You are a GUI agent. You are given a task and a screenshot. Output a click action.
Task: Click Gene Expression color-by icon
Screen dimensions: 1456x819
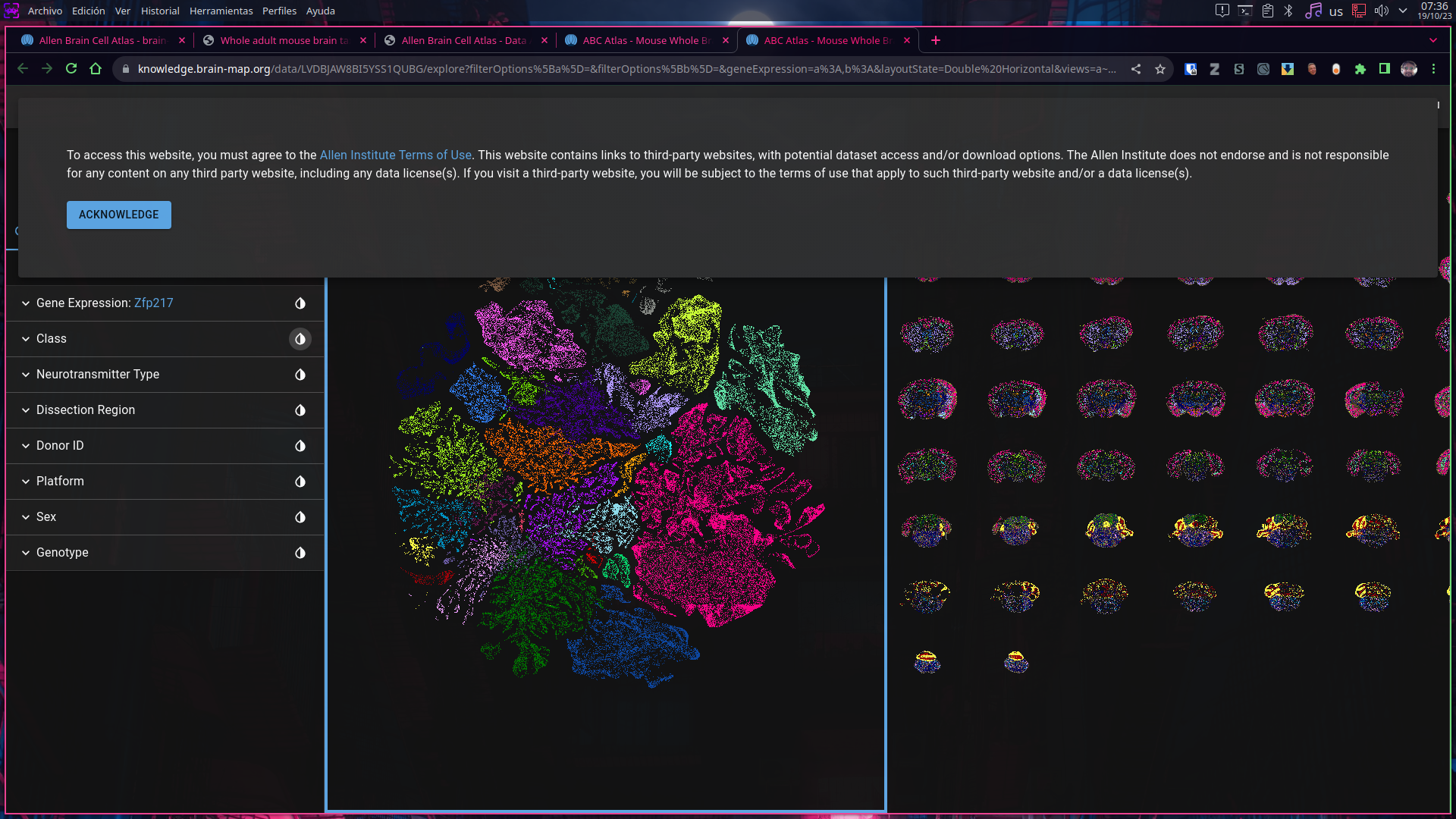coord(300,303)
